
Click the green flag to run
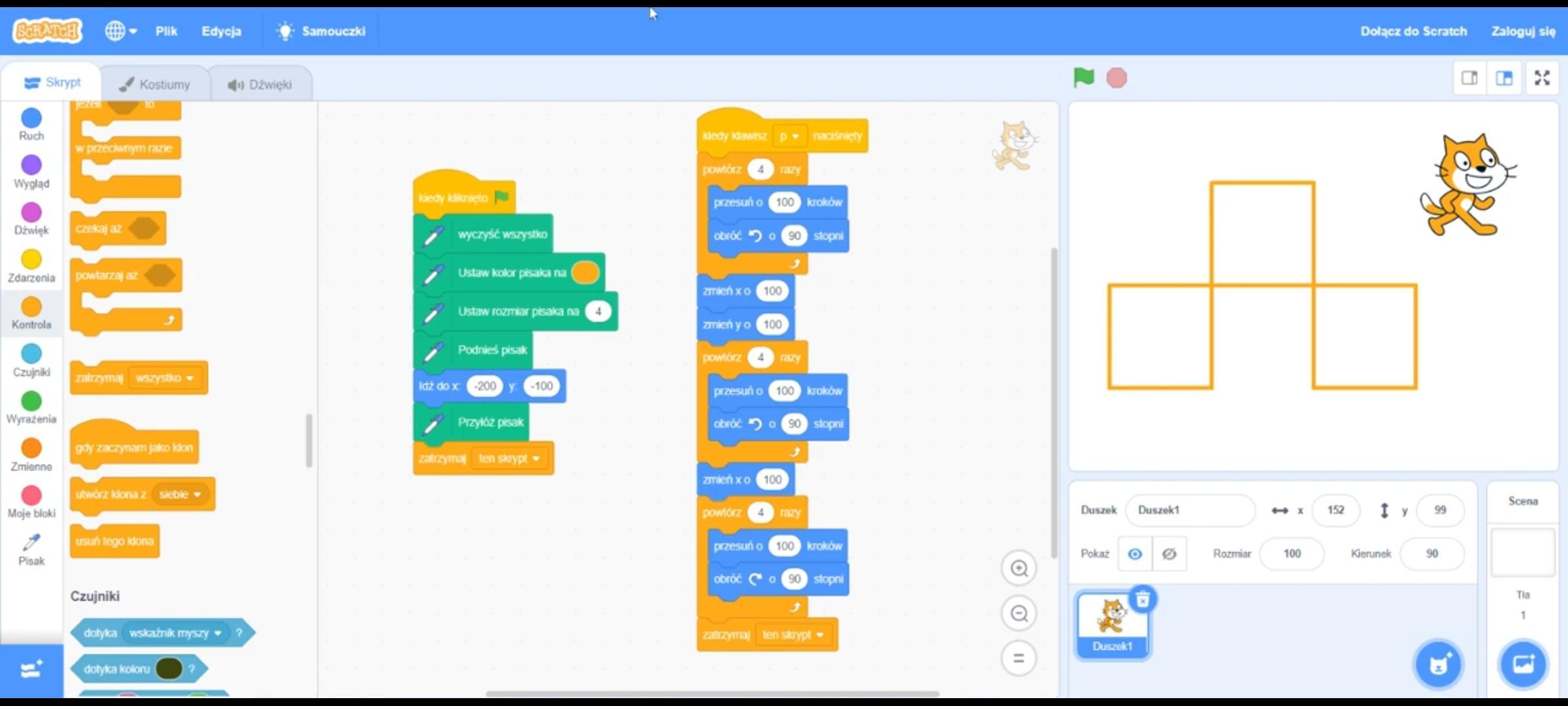(1083, 78)
